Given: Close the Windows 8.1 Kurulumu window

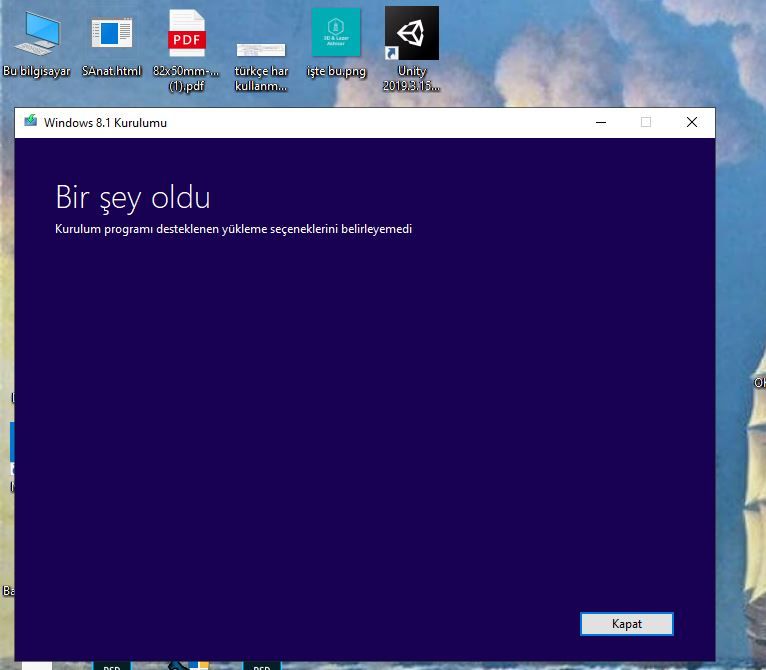Looking at the screenshot, I should 692,122.
